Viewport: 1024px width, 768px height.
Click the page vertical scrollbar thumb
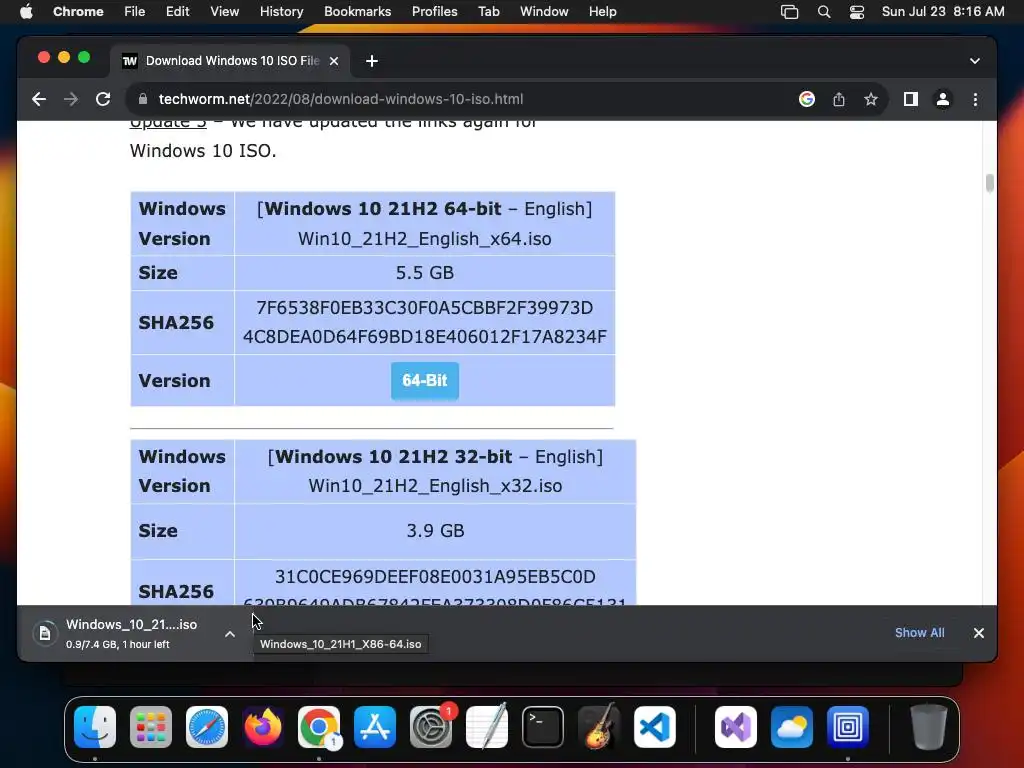tap(990, 183)
